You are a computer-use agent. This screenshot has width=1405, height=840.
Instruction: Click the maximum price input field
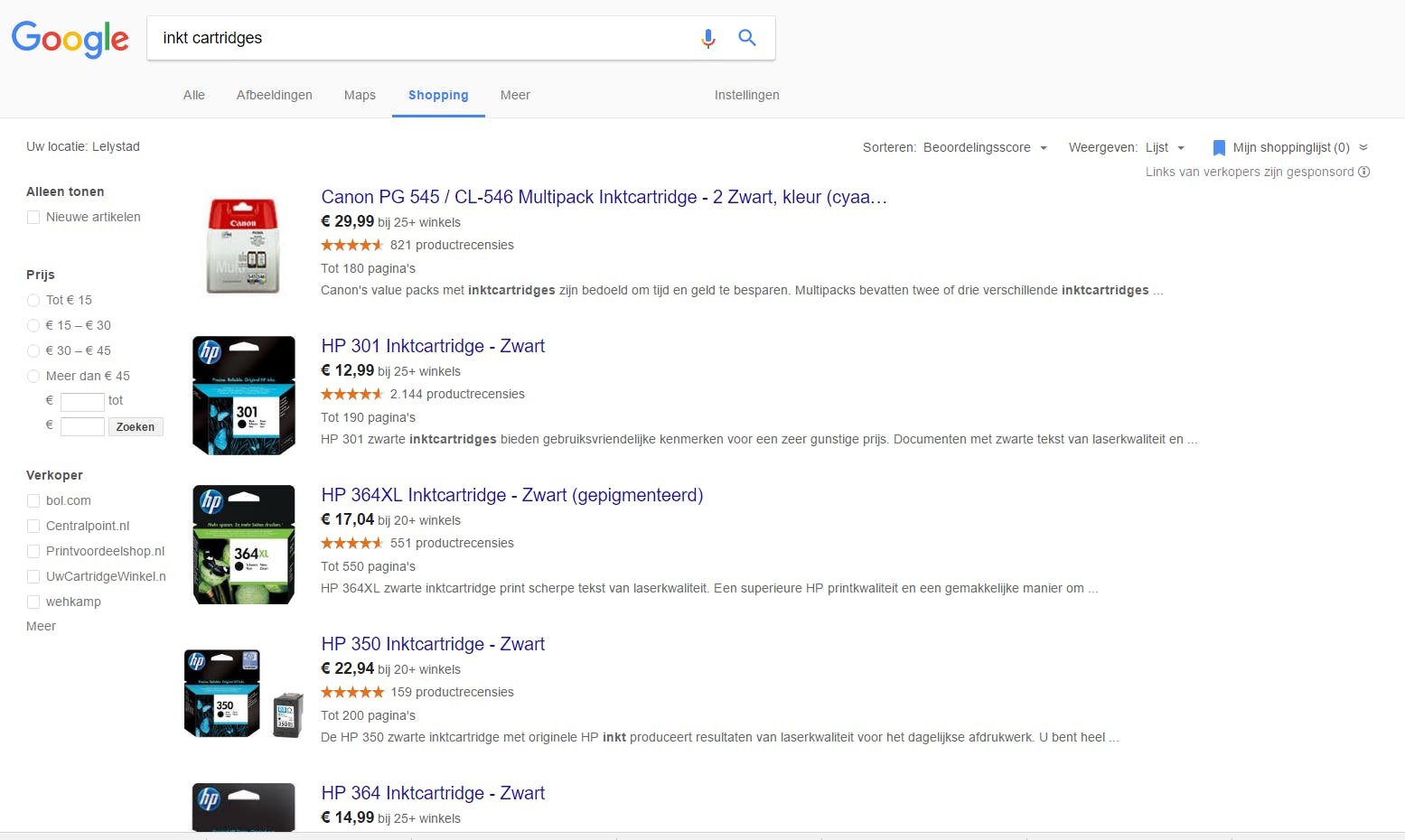[x=82, y=426]
